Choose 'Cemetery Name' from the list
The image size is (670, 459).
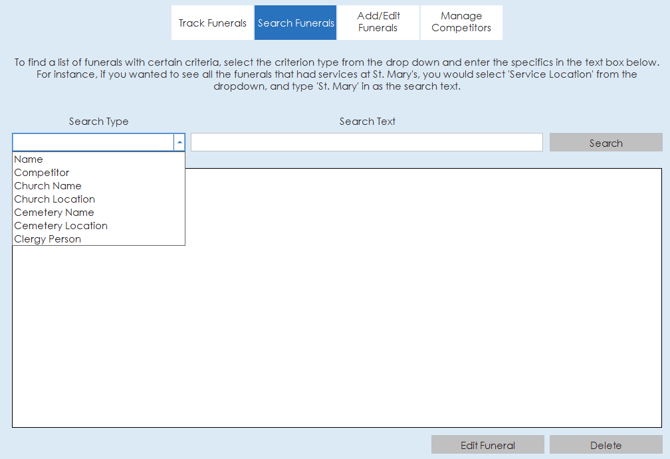coord(54,212)
